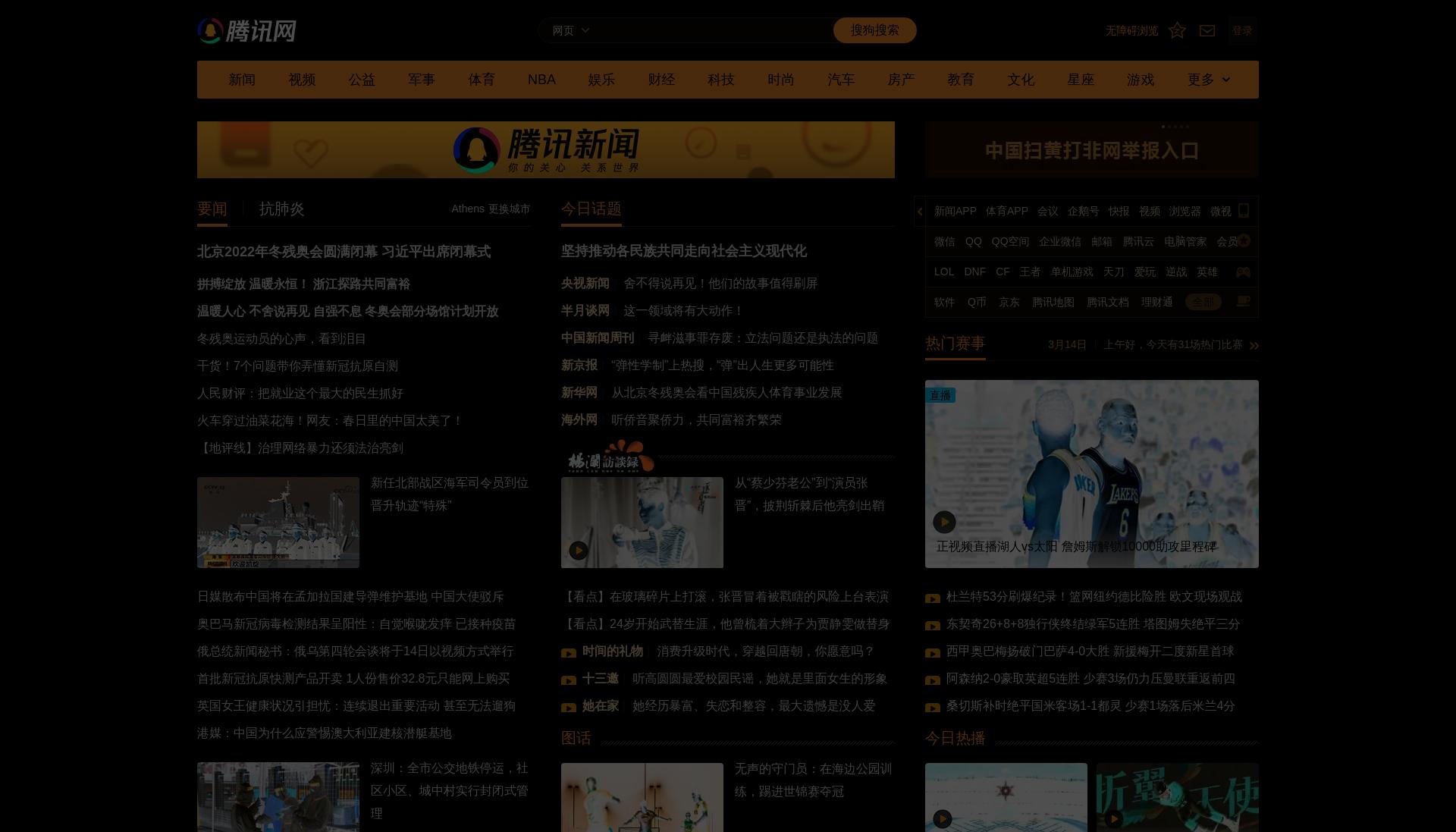Open the 视频 navigation item

pyautogui.click(x=302, y=80)
